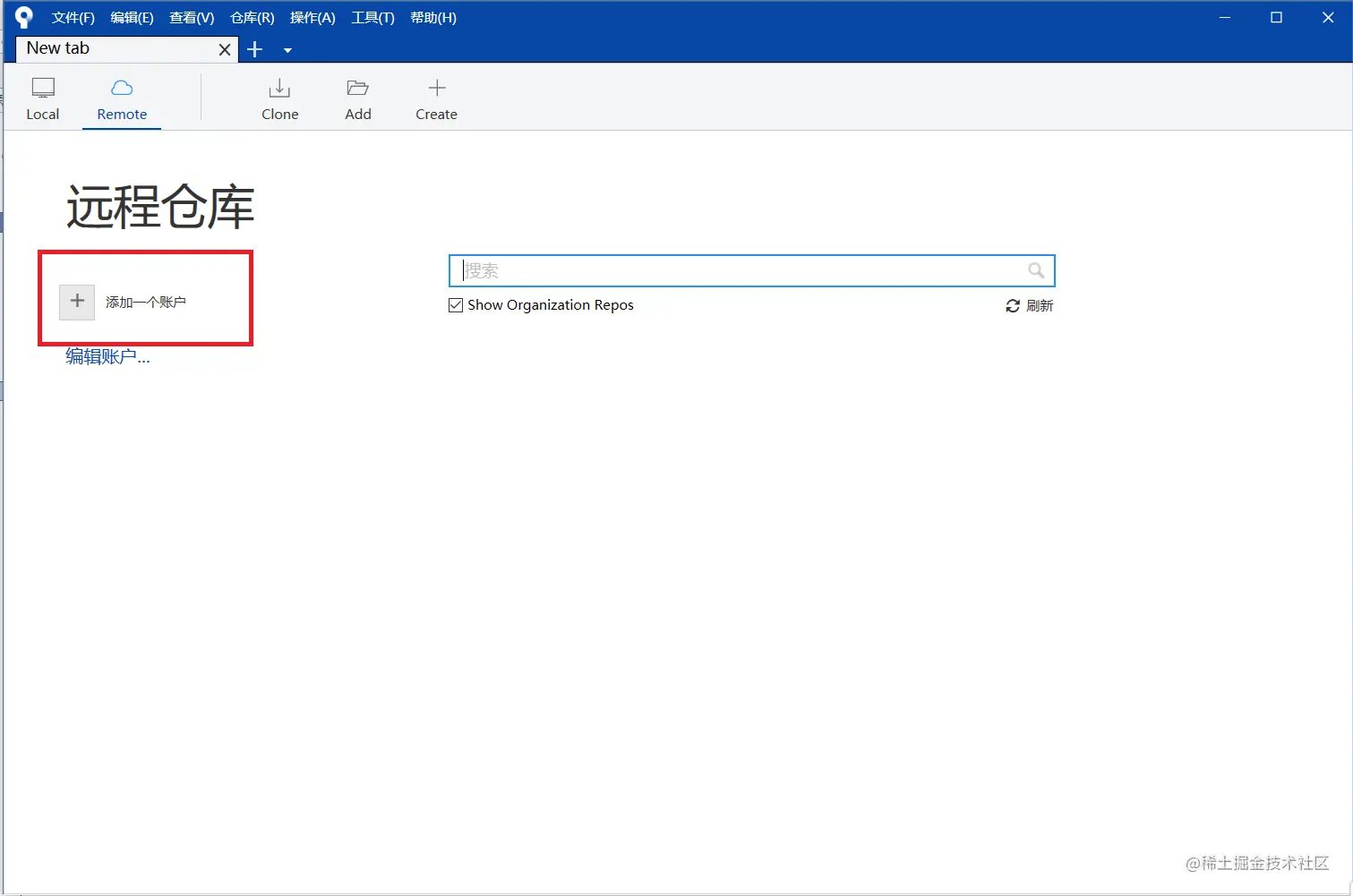
Task: Close the SourceTree window
Action: 1328,17
